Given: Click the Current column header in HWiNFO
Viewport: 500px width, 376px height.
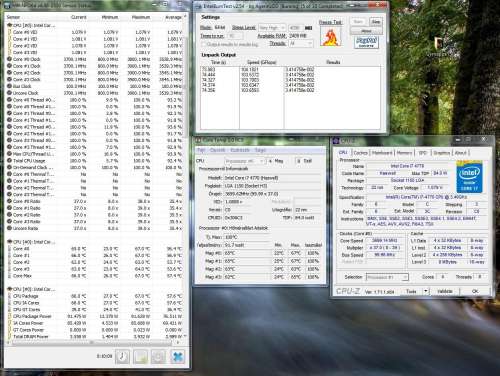Looking at the screenshot, I should 79,17.
